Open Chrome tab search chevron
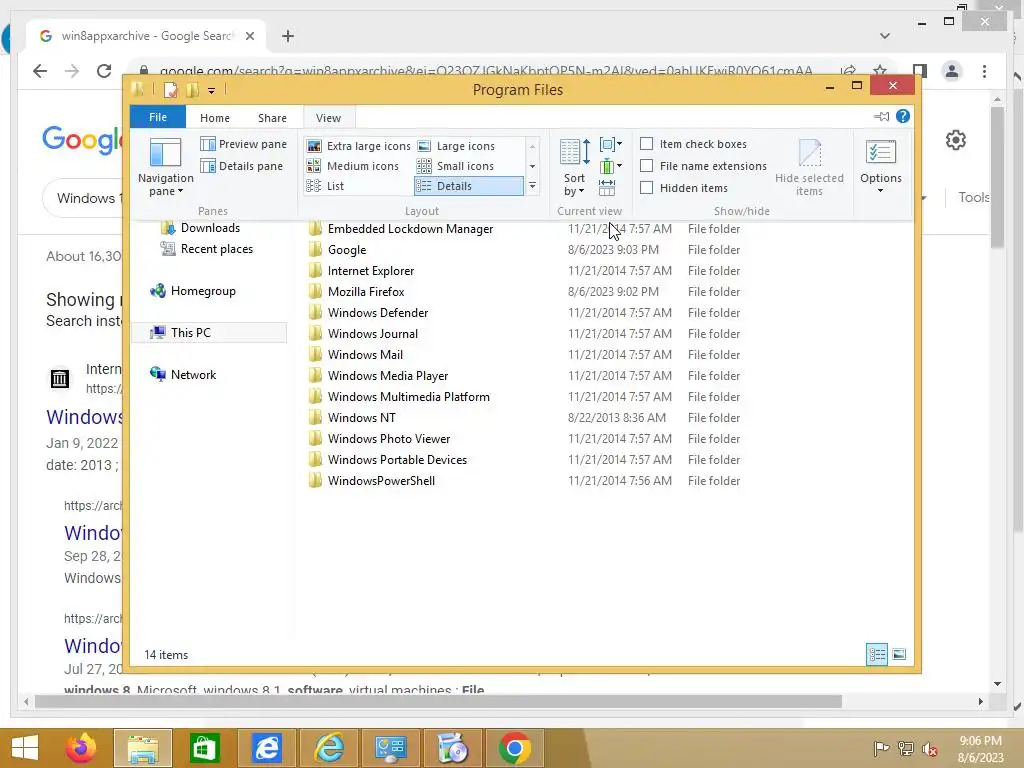 [x=884, y=36]
